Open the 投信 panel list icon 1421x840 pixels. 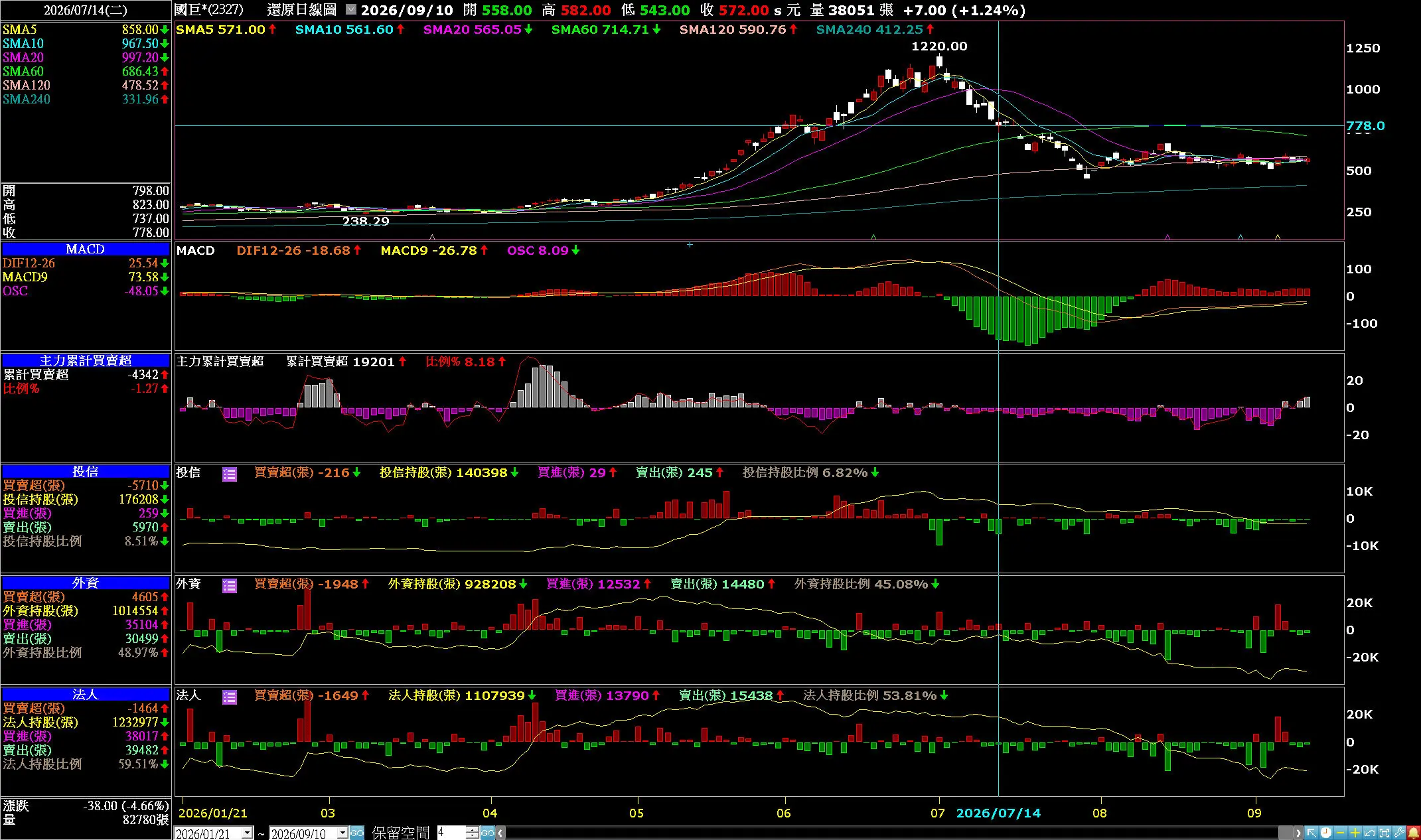coord(229,474)
